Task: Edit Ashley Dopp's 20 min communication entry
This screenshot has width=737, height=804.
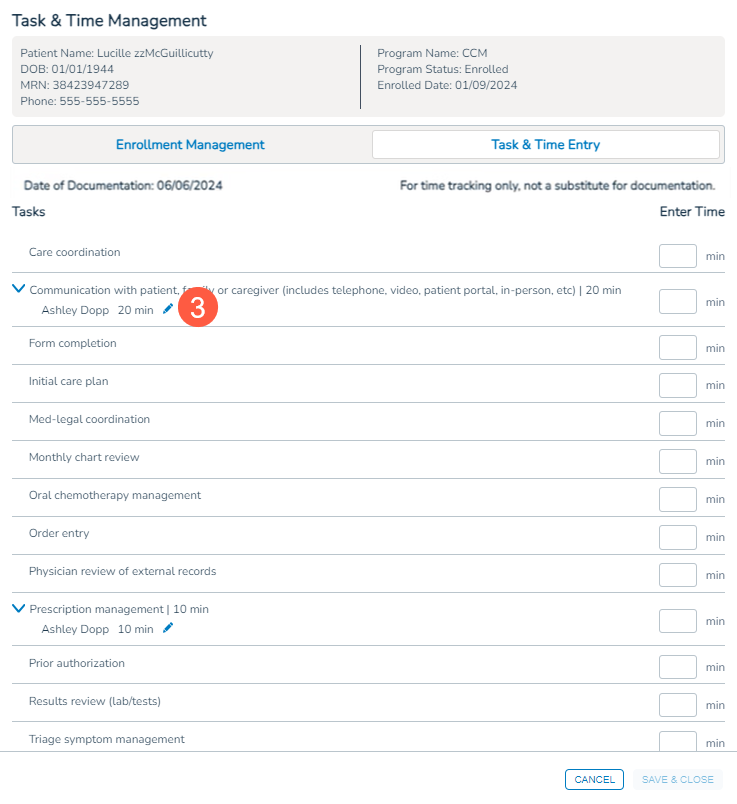Action: coord(168,310)
